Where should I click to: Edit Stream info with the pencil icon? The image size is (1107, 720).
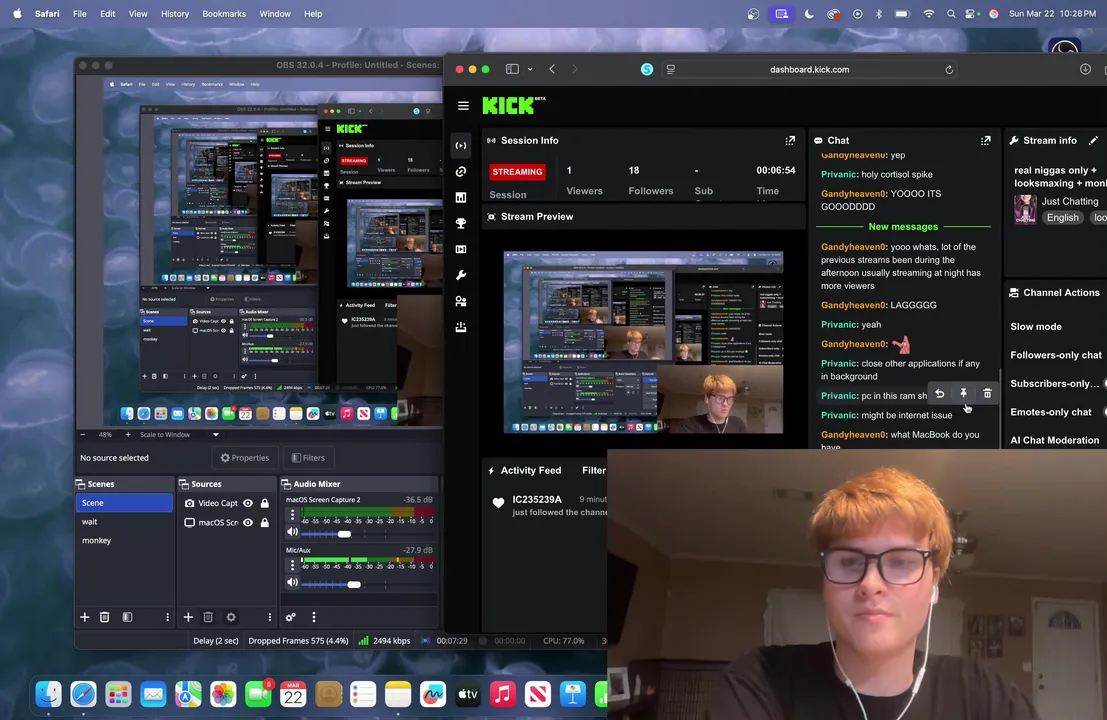click(1093, 140)
